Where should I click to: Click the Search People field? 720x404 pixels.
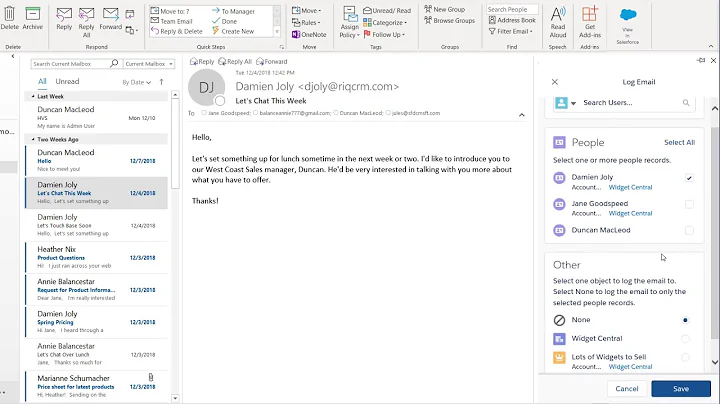512,9
